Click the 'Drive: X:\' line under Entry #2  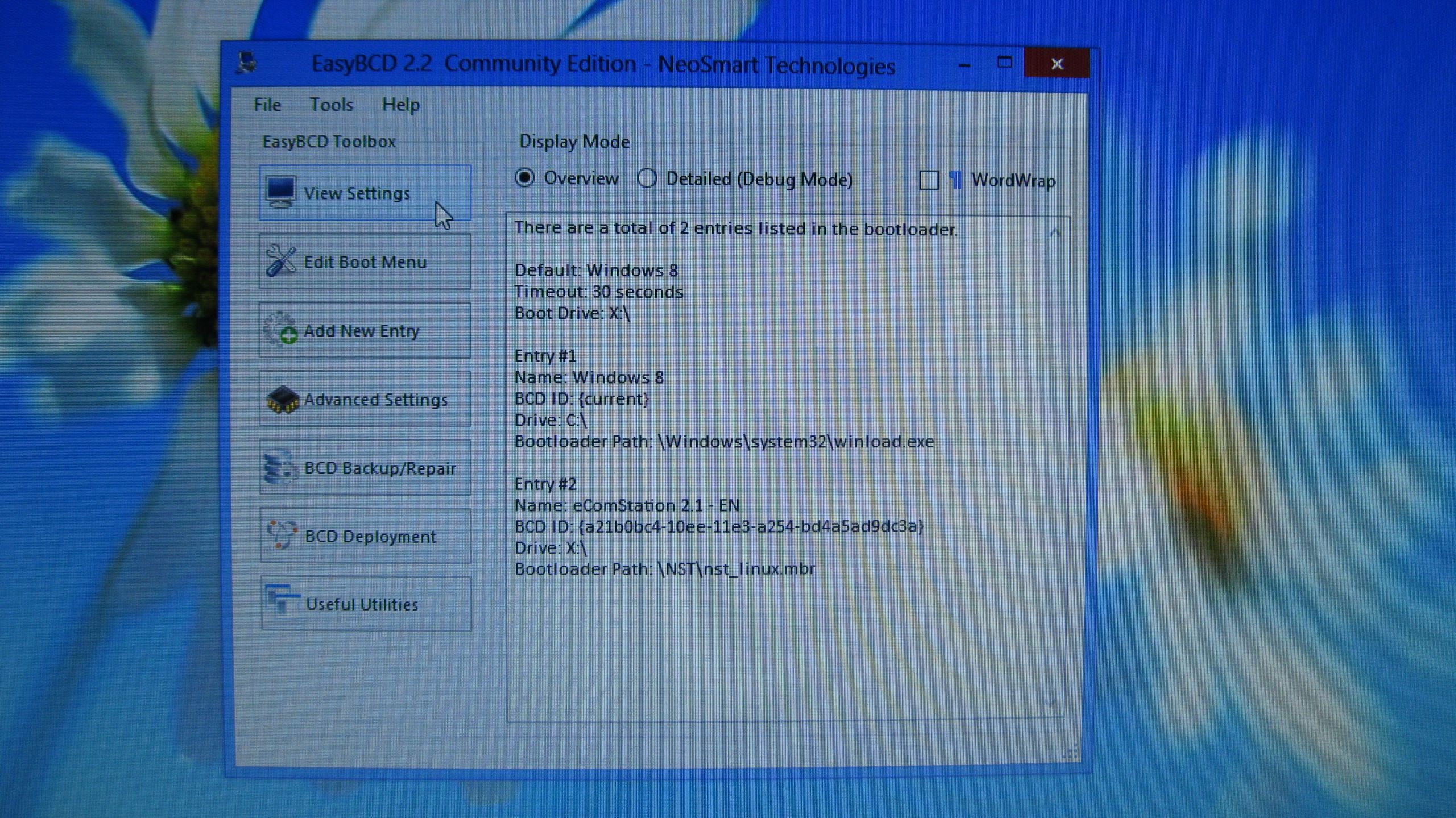click(x=551, y=548)
